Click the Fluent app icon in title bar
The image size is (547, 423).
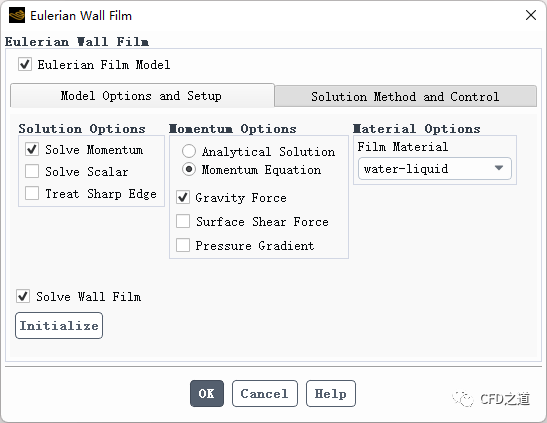pyautogui.click(x=17, y=16)
